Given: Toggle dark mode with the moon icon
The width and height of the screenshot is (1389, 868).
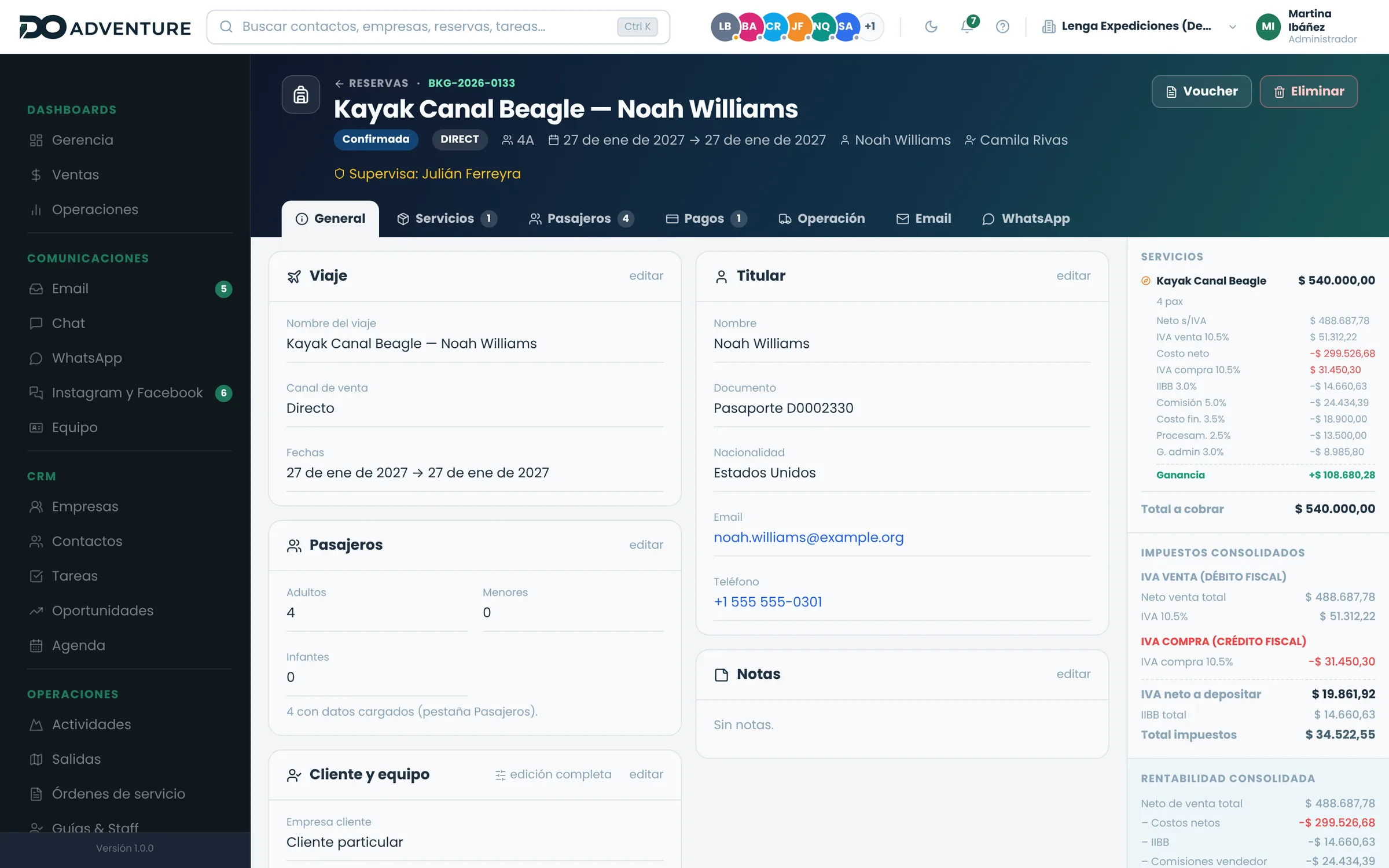Looking at the screenshot, I should pyautogui.click(x=931, y=27).
